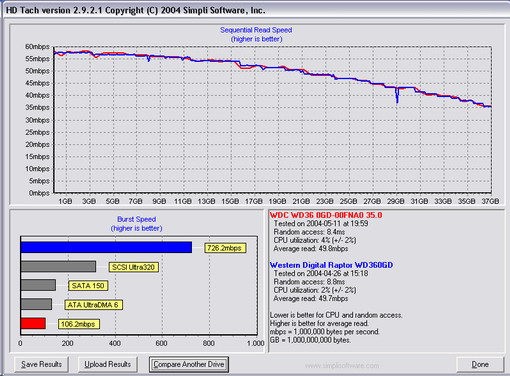The width and height of the screenshot is (510, 376).
Task: Click the 106.2mbps yellow label
Action: pyautogui.click(x=79, y=324)
